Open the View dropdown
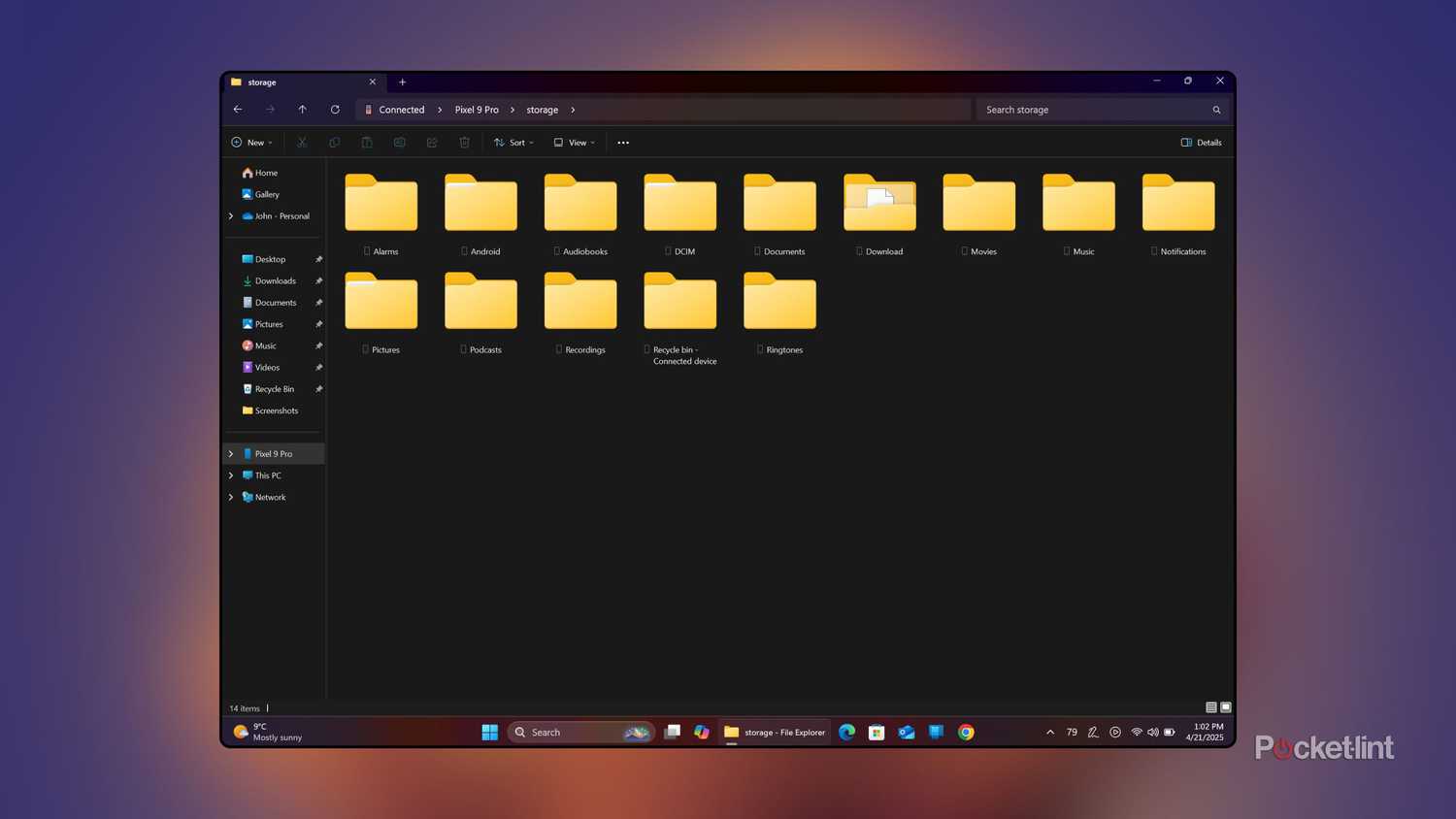This screenshot has width=1456, height=819. tap(574, 143)
